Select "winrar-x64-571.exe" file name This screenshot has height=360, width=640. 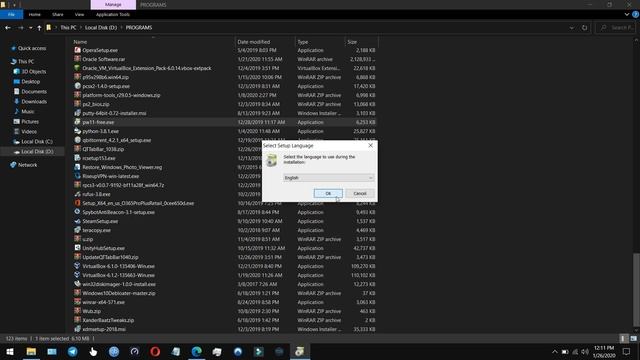coord(104,302)
